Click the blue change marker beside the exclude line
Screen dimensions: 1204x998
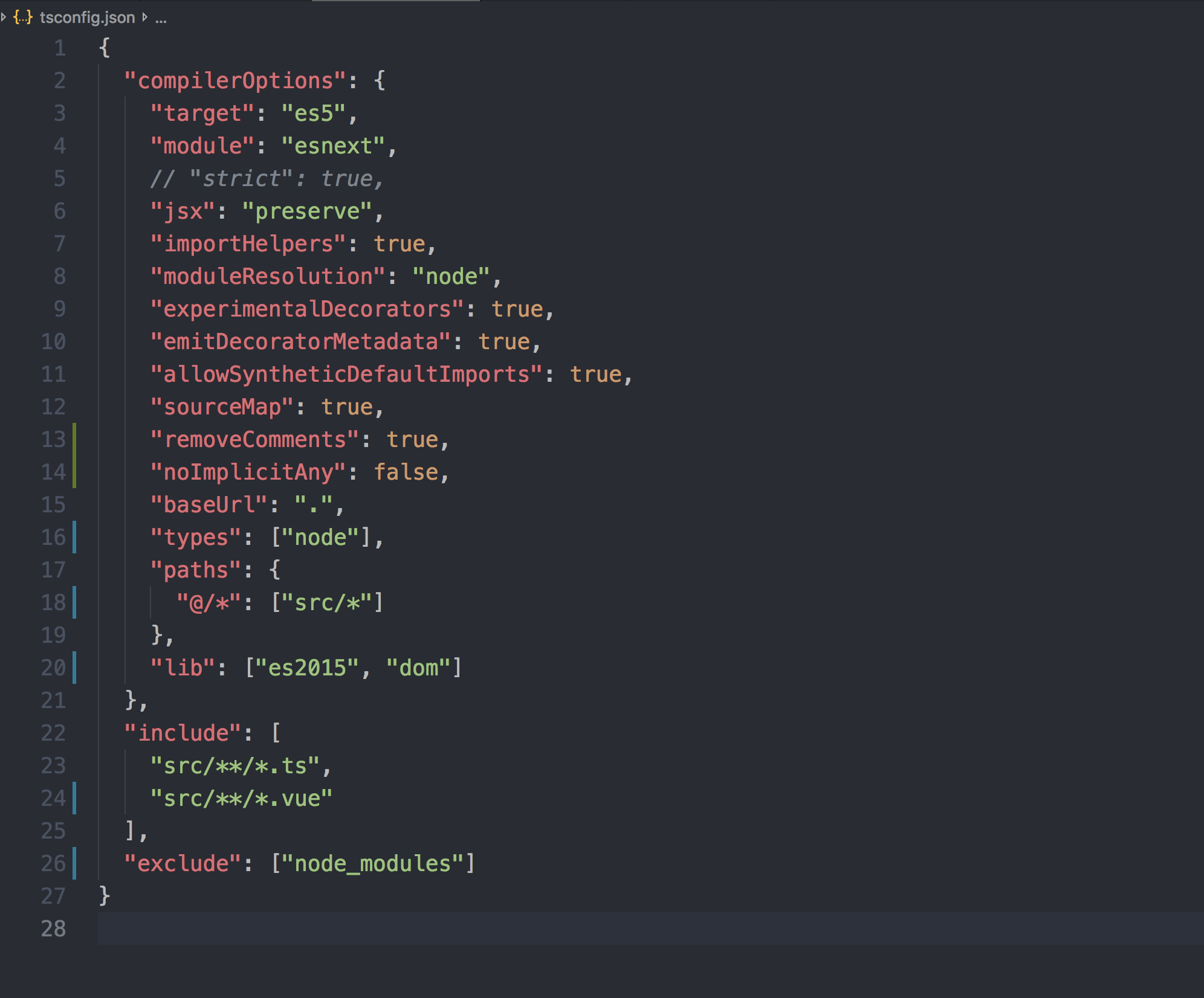(x=74, y=863)
